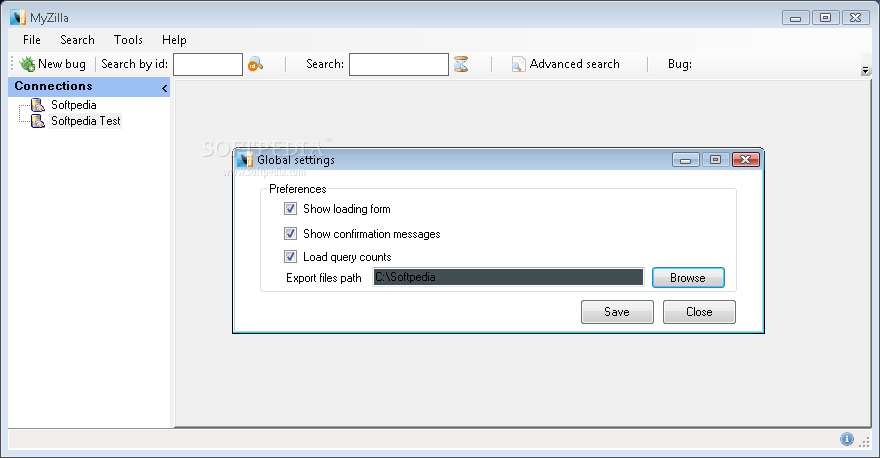Screen dimensions: 880x458
Task: Open the Tools menu
Action: coord(128,40)
